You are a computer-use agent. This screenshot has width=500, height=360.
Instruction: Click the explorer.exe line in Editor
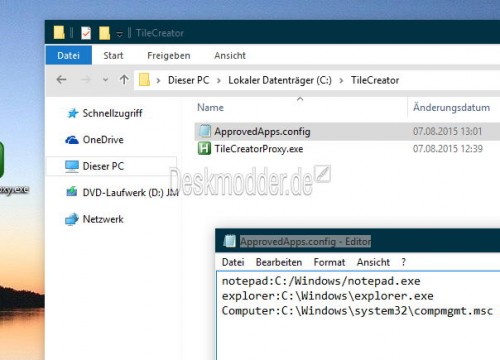(x=328, y=296)
